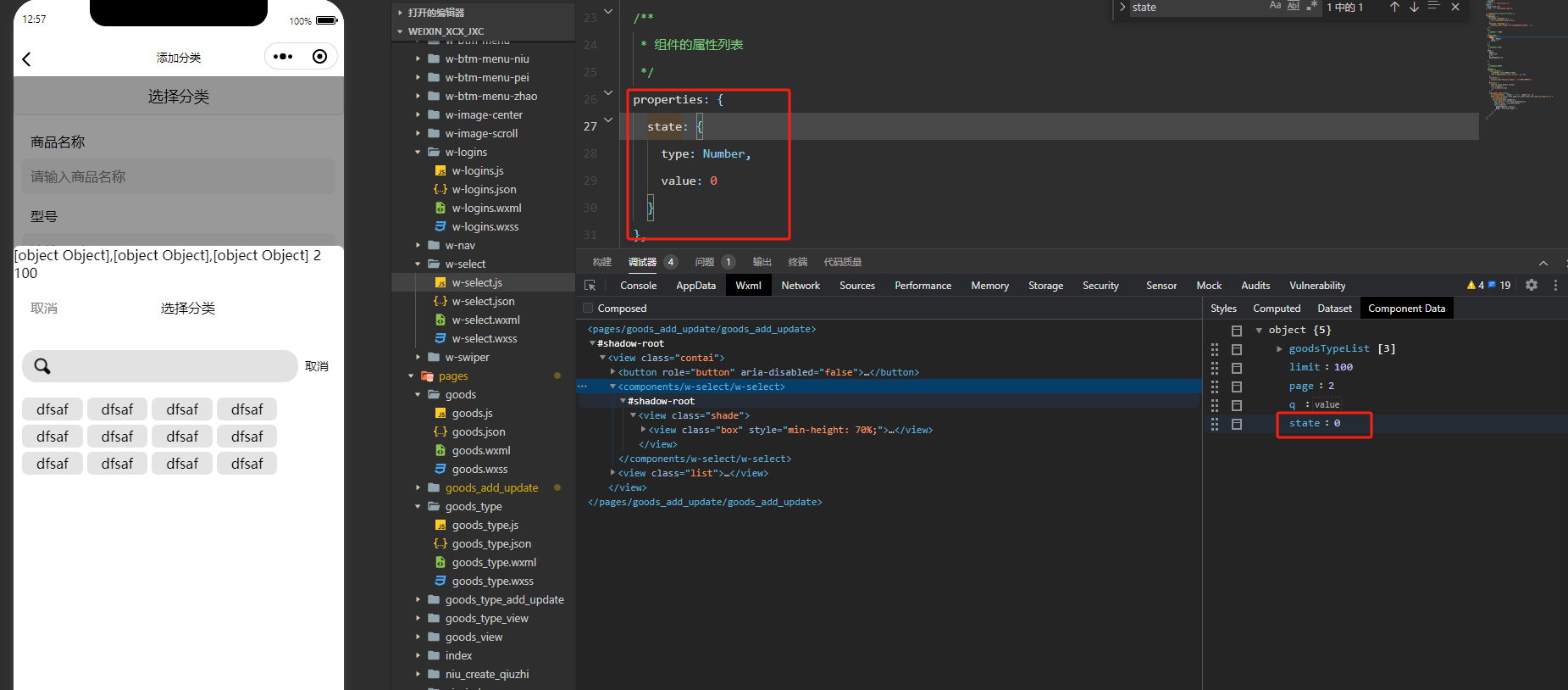Toggle the box icon next to page : 2
1568x690 pixels.
(x=1237, y=387)
